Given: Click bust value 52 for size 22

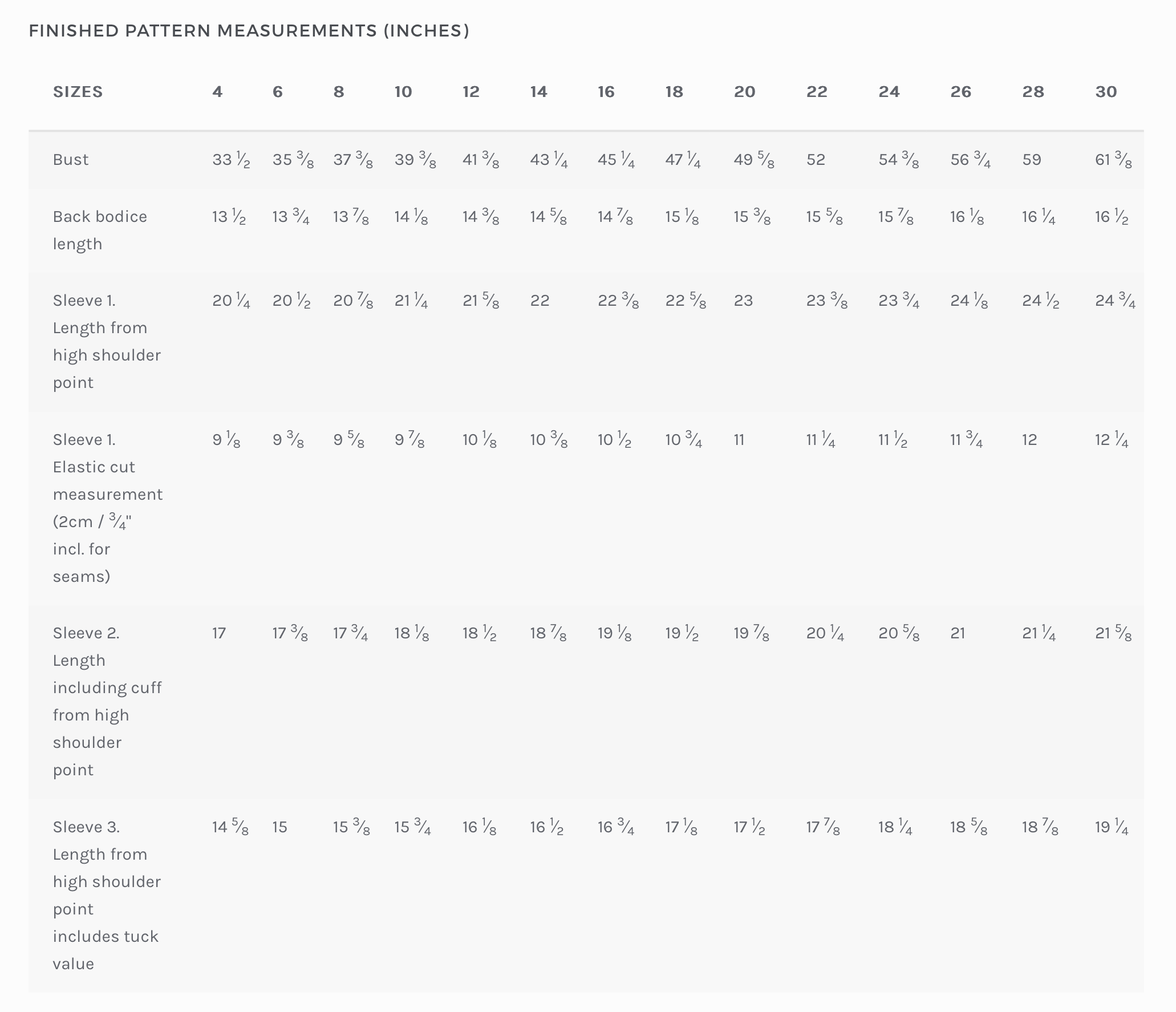Looking at the screenshot, I should (x=816, y=160).
